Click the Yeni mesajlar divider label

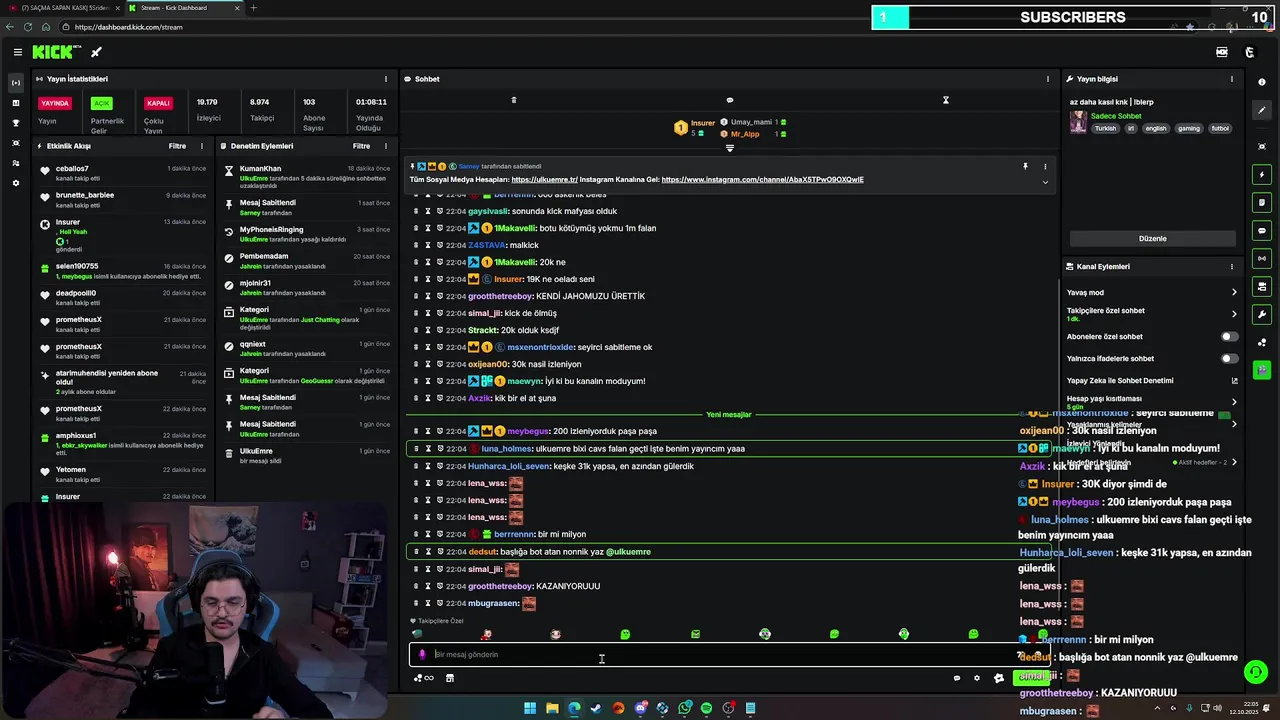[728, 415]
